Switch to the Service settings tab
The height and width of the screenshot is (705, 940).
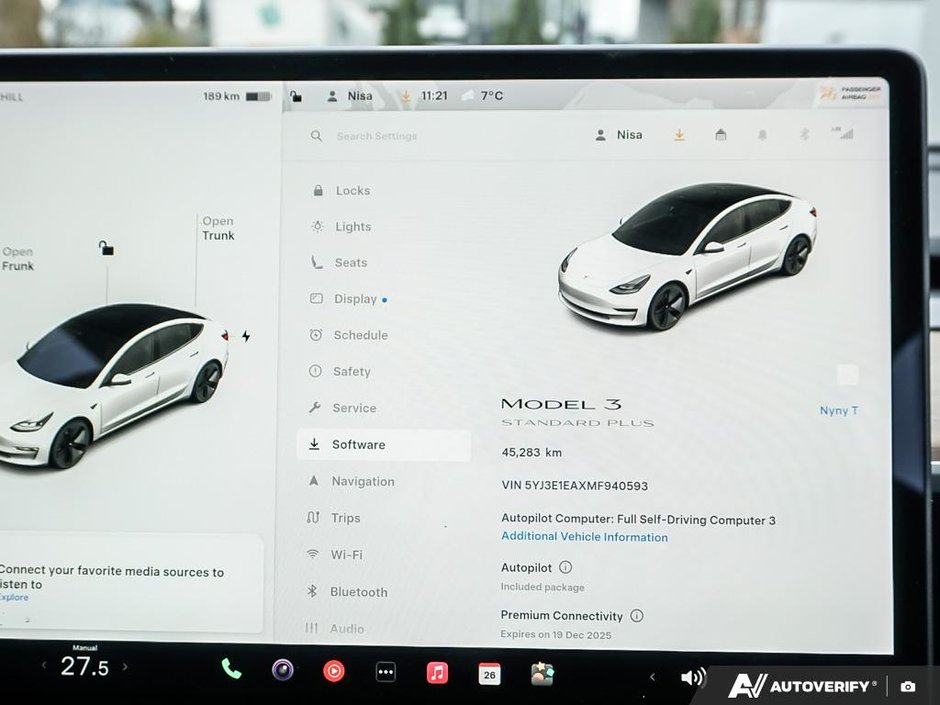click(353, 407)
